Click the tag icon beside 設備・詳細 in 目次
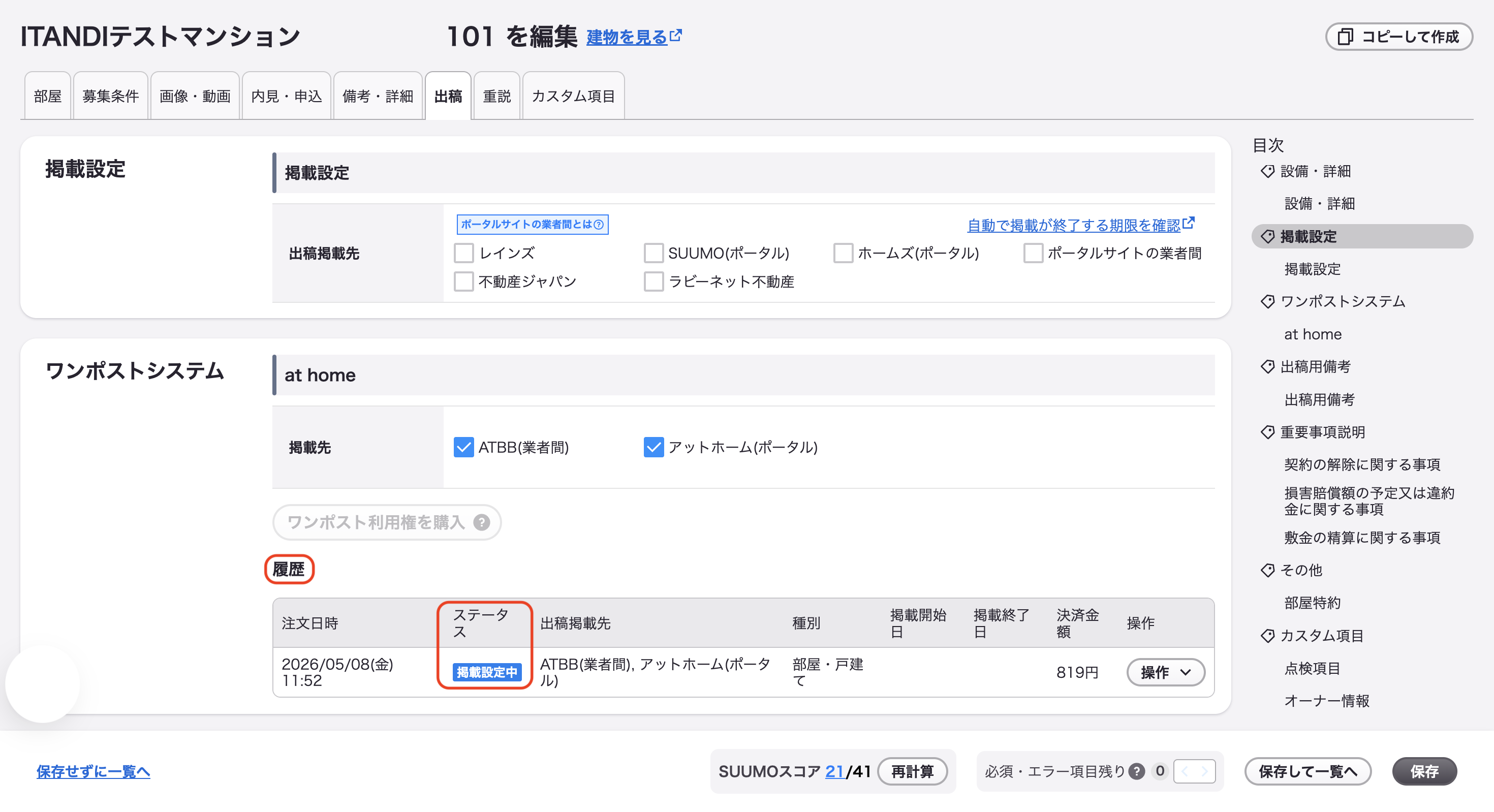This screenshot has height=812, width=1494. pos(1268,171)
